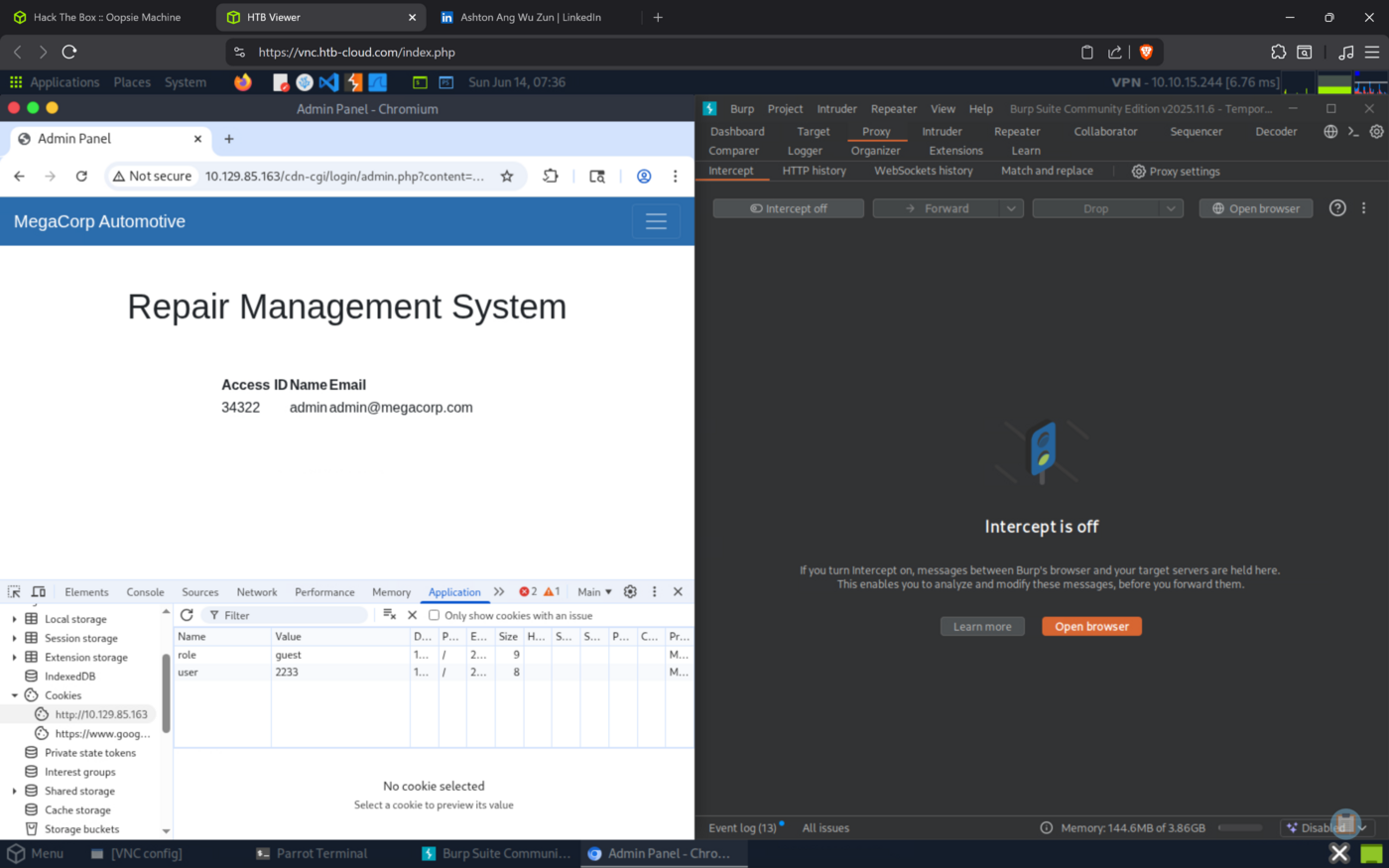Click the Open browser button in the Intercept toolbar

(1255, 208)
